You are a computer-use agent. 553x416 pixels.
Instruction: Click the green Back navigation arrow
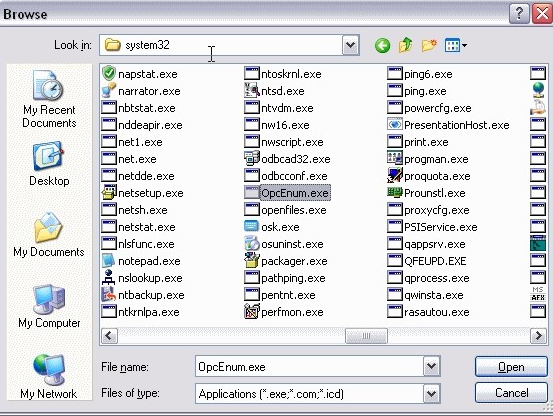click(382, 45)
